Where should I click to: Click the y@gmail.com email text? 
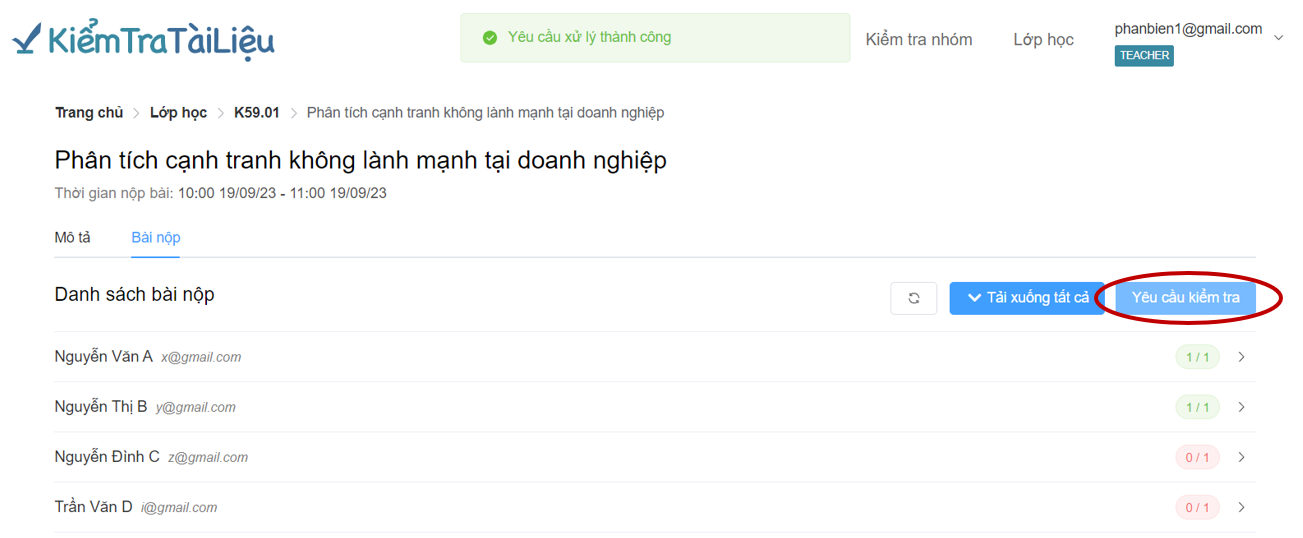pyautogui.click(x=196, y=407)
